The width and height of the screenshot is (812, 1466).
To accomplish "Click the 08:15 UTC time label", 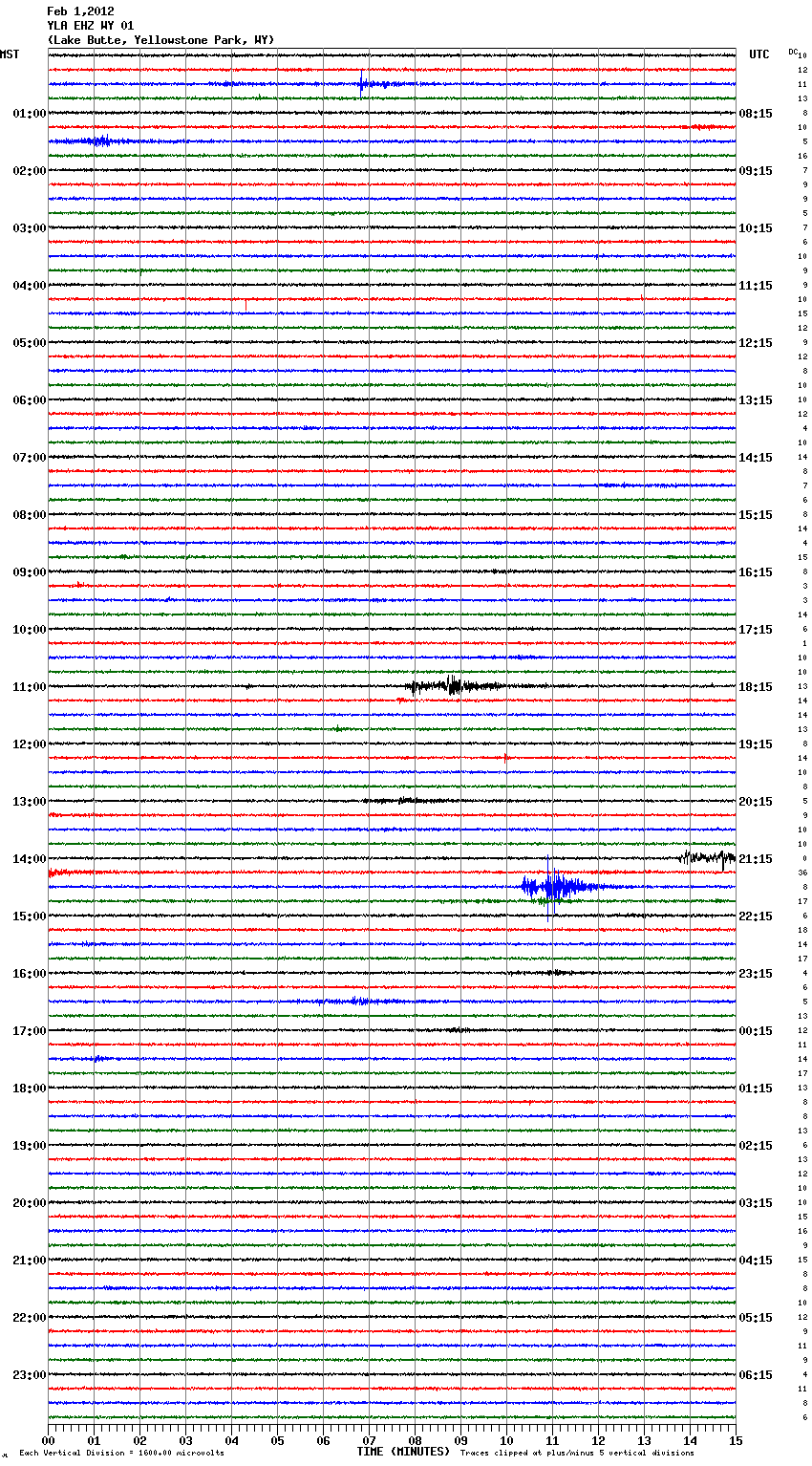I will tap(756, 114).
